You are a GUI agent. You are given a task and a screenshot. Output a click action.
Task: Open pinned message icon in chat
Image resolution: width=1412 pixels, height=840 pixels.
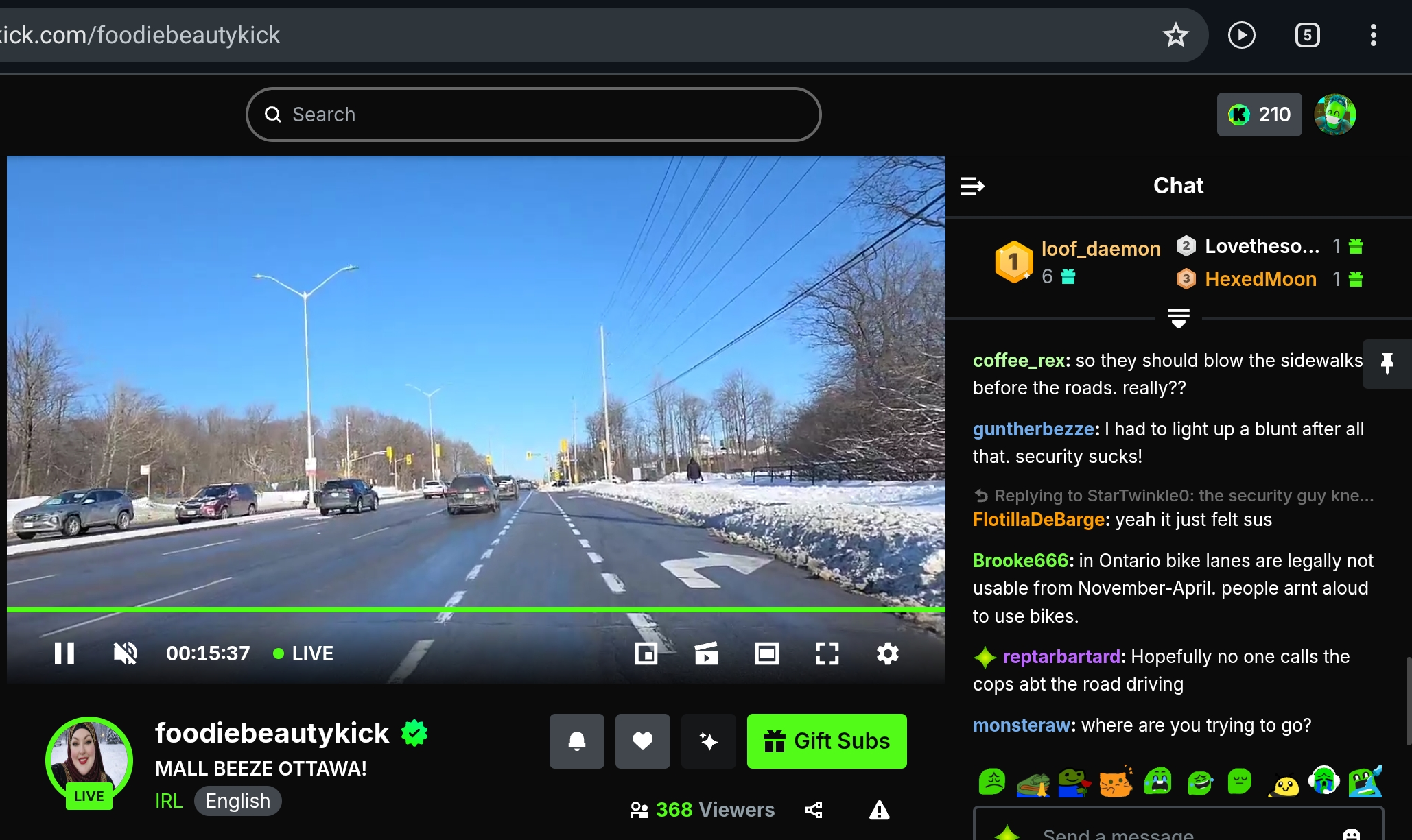(1387, 363)
